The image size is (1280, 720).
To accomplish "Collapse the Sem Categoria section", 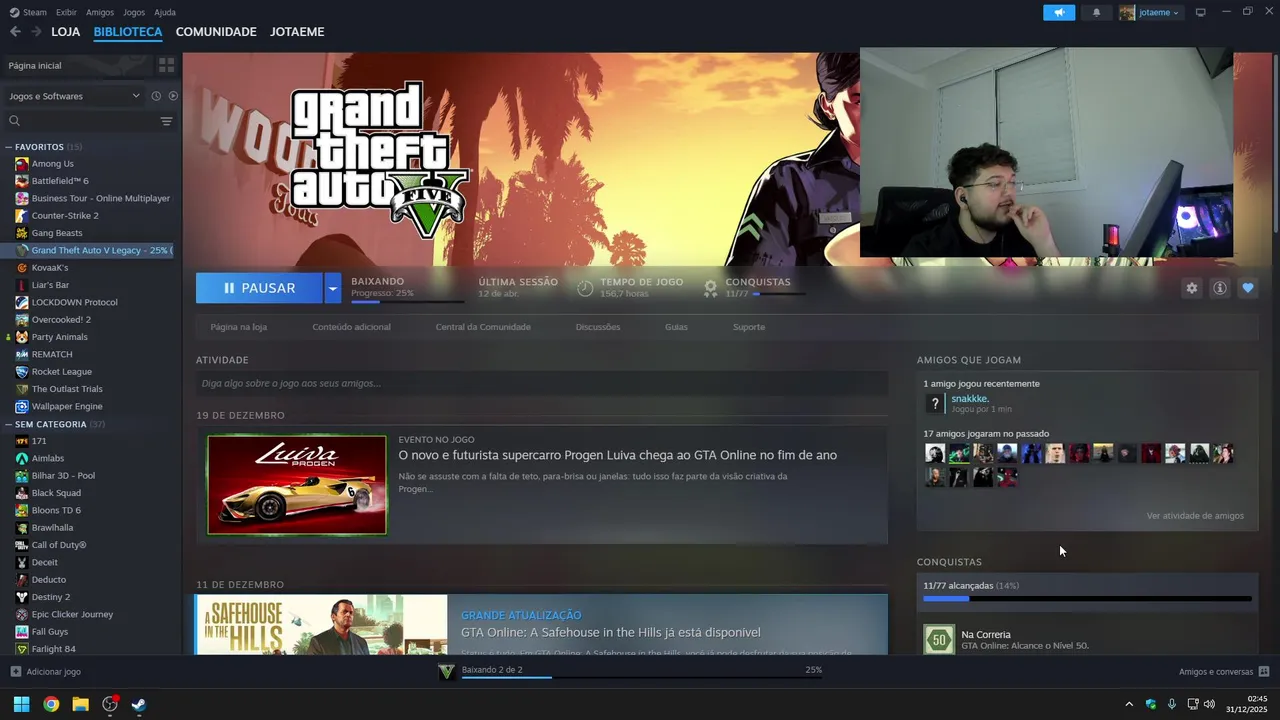I will pyautogui.click(x=9, y=425).
